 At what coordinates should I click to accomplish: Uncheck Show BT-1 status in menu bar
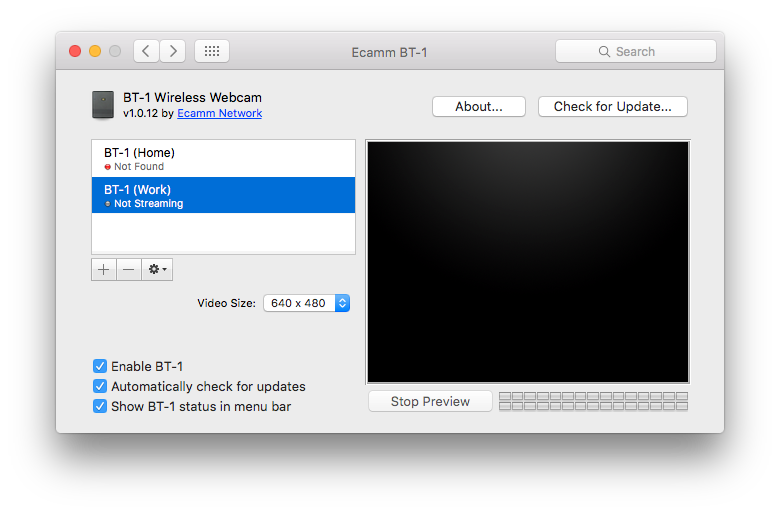click(x=100, y=406)
